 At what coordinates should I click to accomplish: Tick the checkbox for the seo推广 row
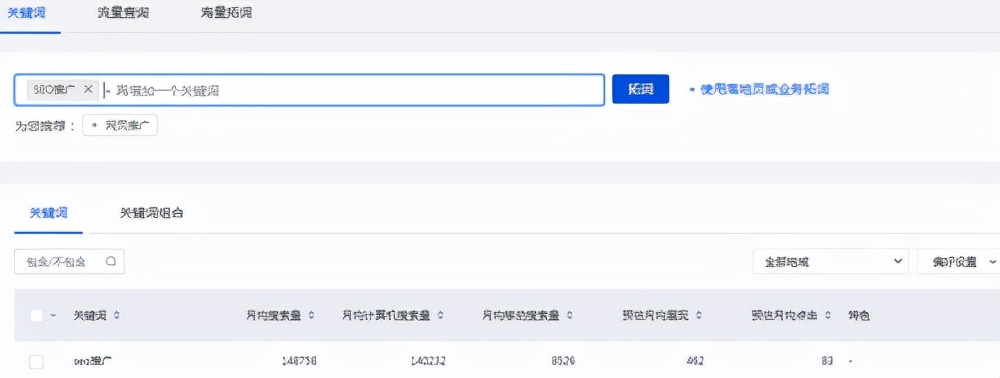pyautogui.click(x=36, y=362)
